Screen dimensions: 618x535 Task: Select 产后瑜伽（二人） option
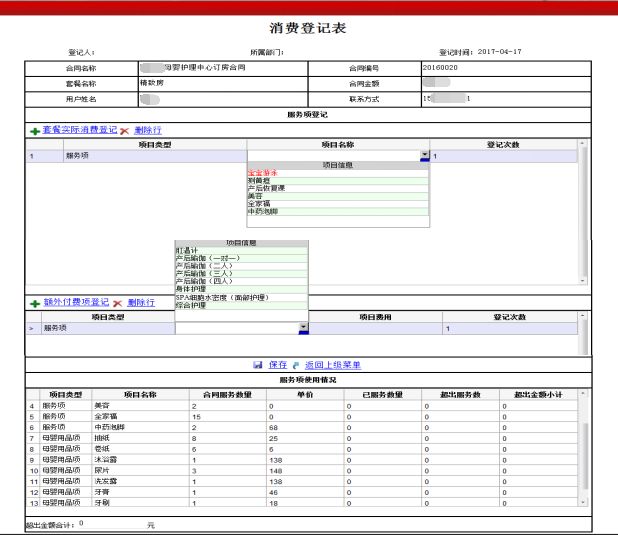tap(241, 266)
